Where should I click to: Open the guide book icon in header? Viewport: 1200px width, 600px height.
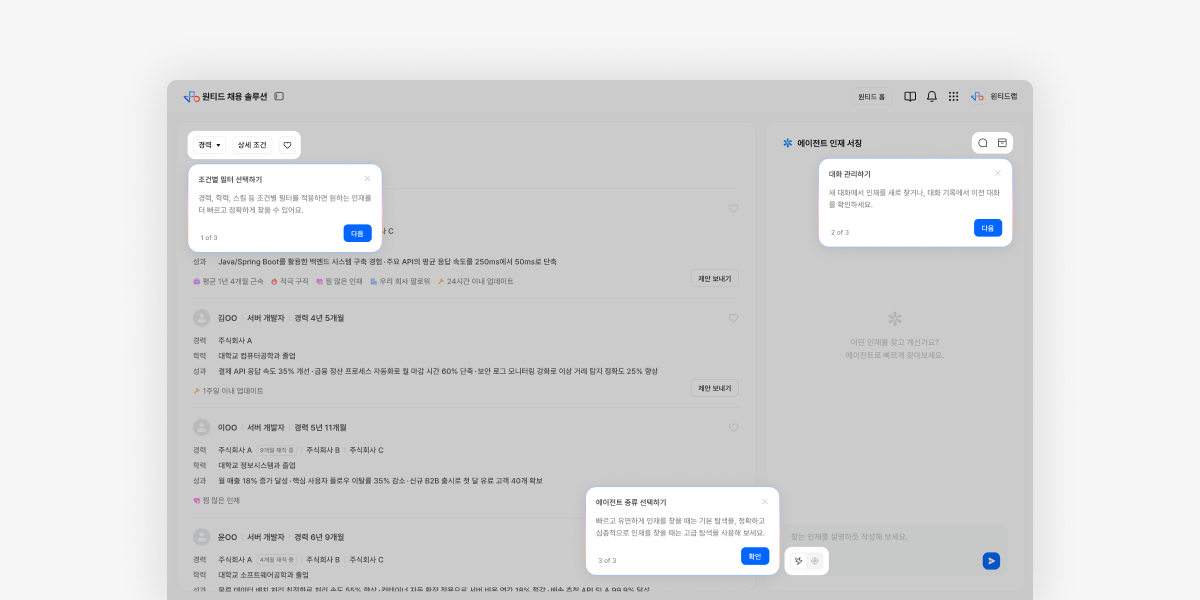pos(910,97)
